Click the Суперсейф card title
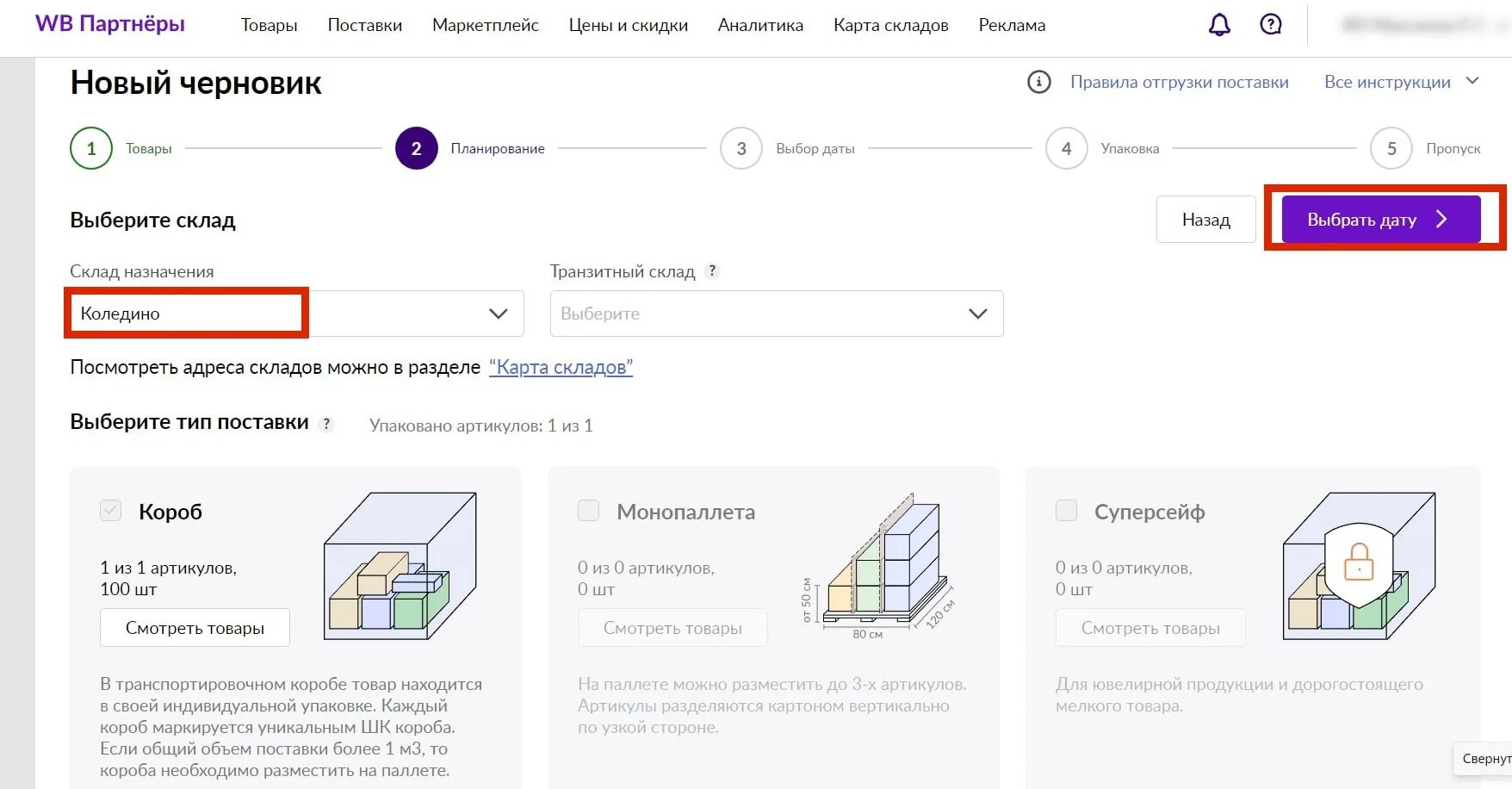The image size is (1512, 789). pos(1149,512)
